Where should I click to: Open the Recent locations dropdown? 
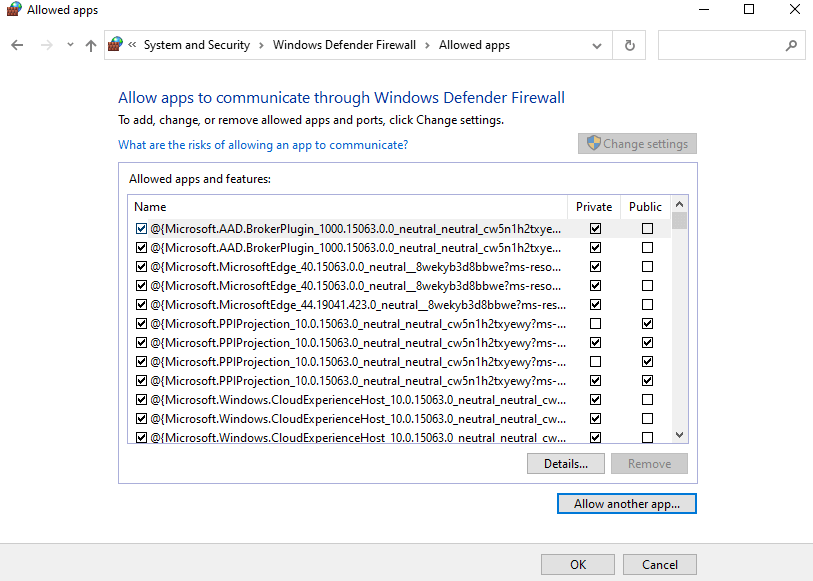tap(70, 45)
